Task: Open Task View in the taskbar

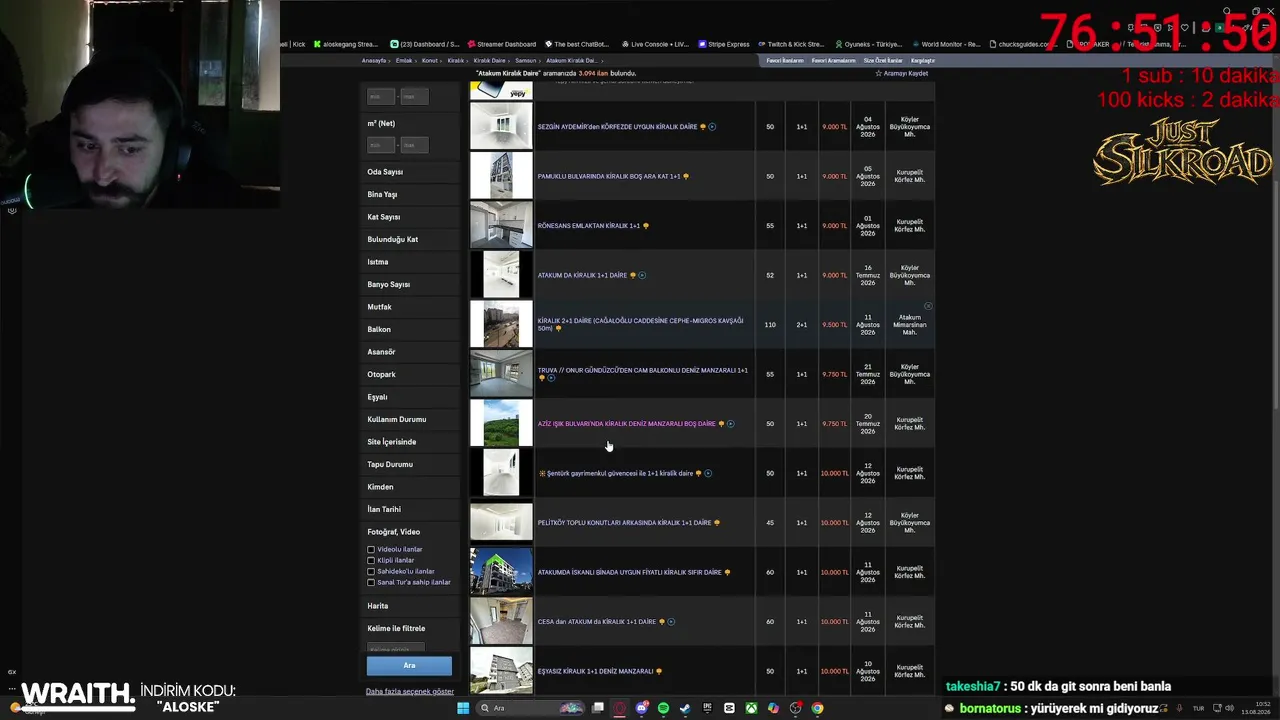Action: 597,708
